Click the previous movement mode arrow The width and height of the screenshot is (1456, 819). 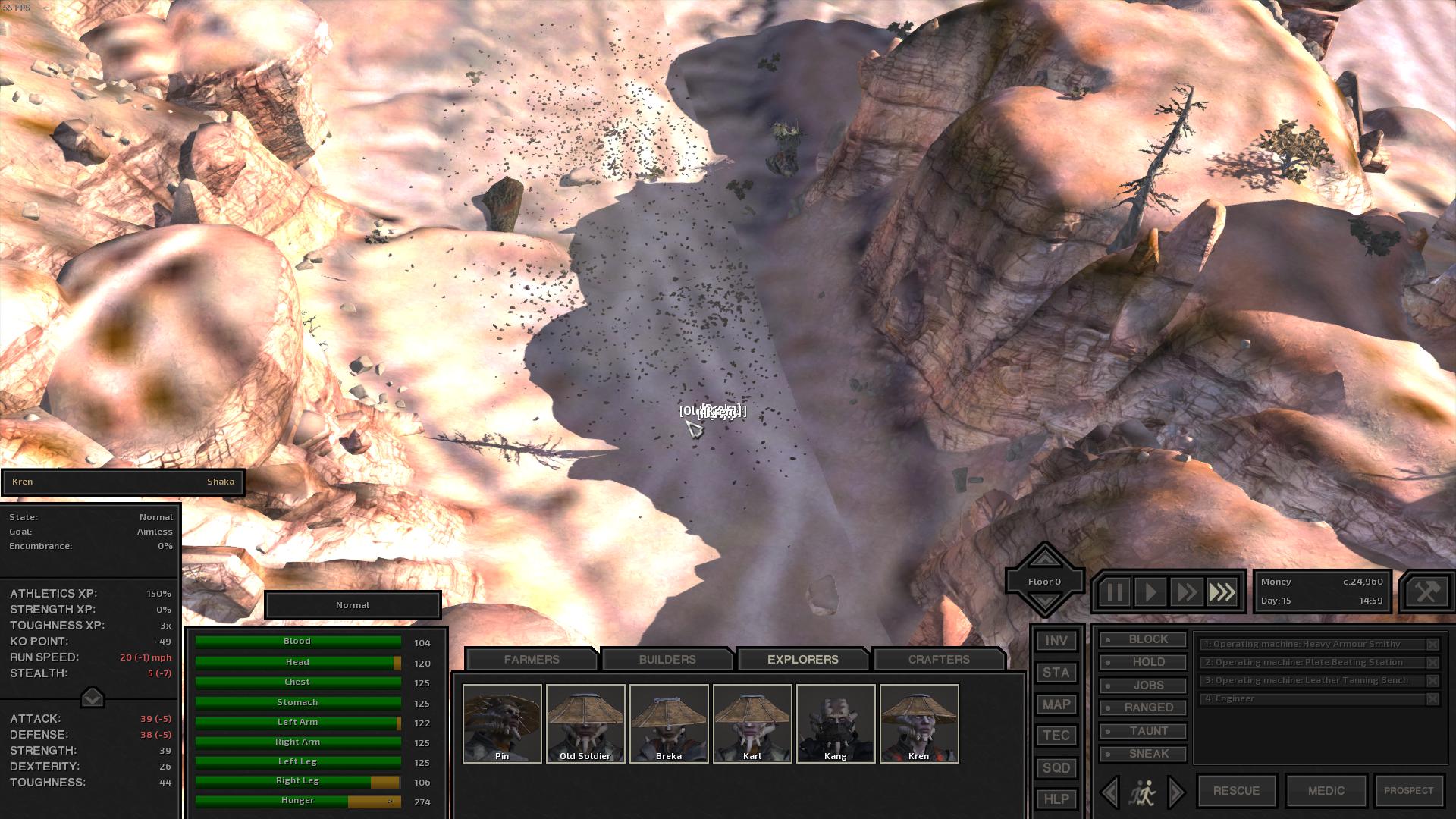tap(1109, 792)
